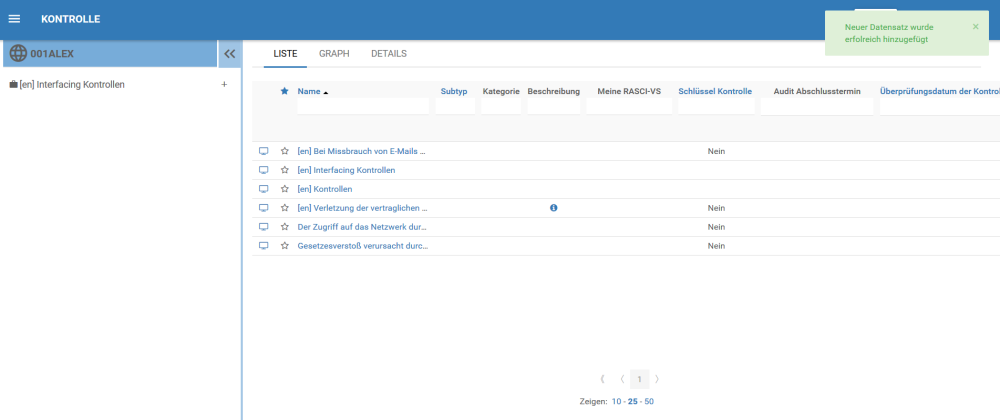Show 10 rows per page
This screenshot has width=1000, height=420.
[x=616, y=402]
